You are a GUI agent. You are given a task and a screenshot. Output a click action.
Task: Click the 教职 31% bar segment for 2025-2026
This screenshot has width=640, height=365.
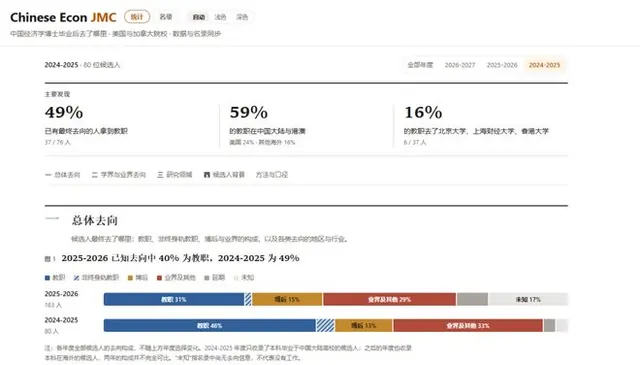tap(174, 299)
